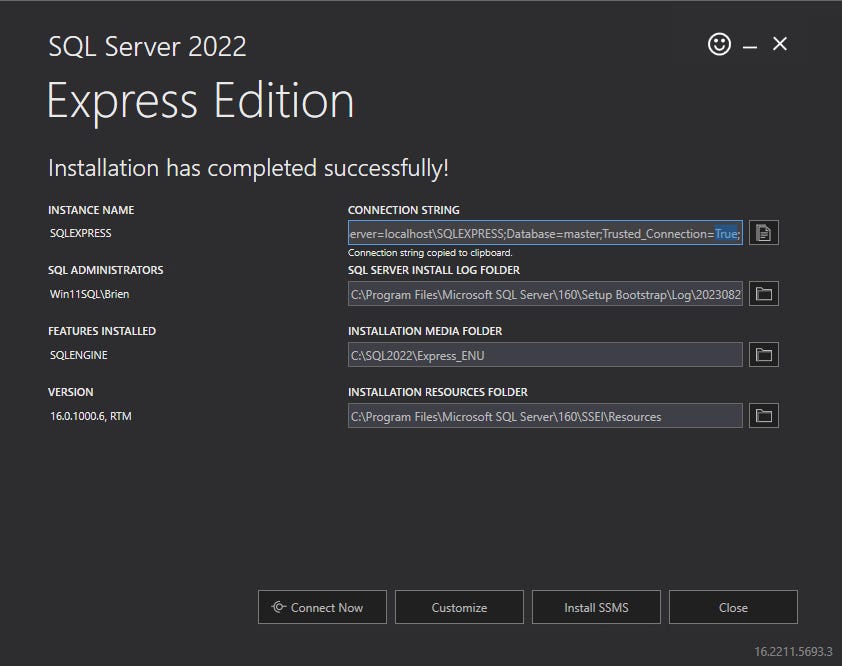Select the install log folder path field

(545, 293)
